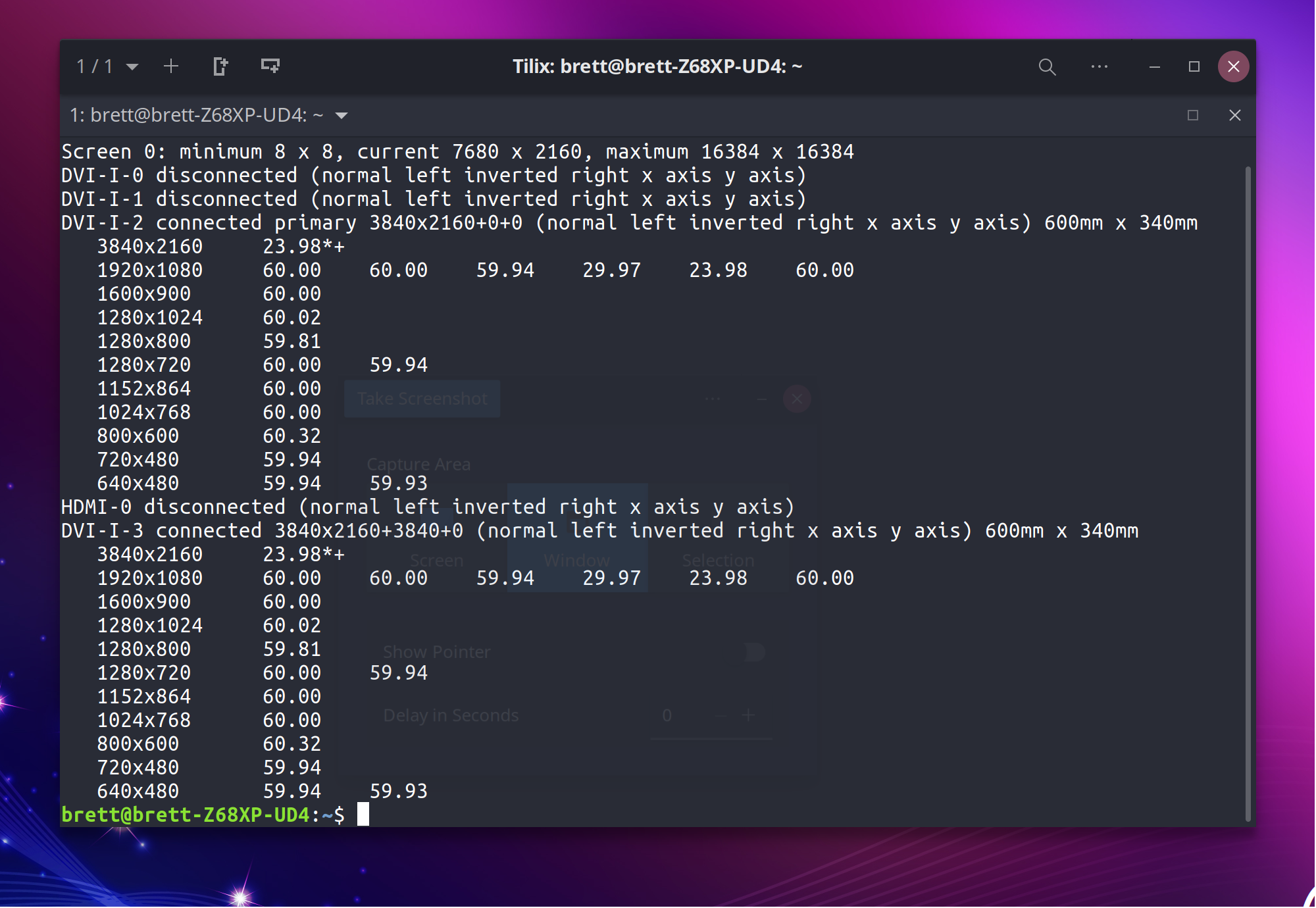Increase the Delay in Seconds with plus button

tap(748, 715)
